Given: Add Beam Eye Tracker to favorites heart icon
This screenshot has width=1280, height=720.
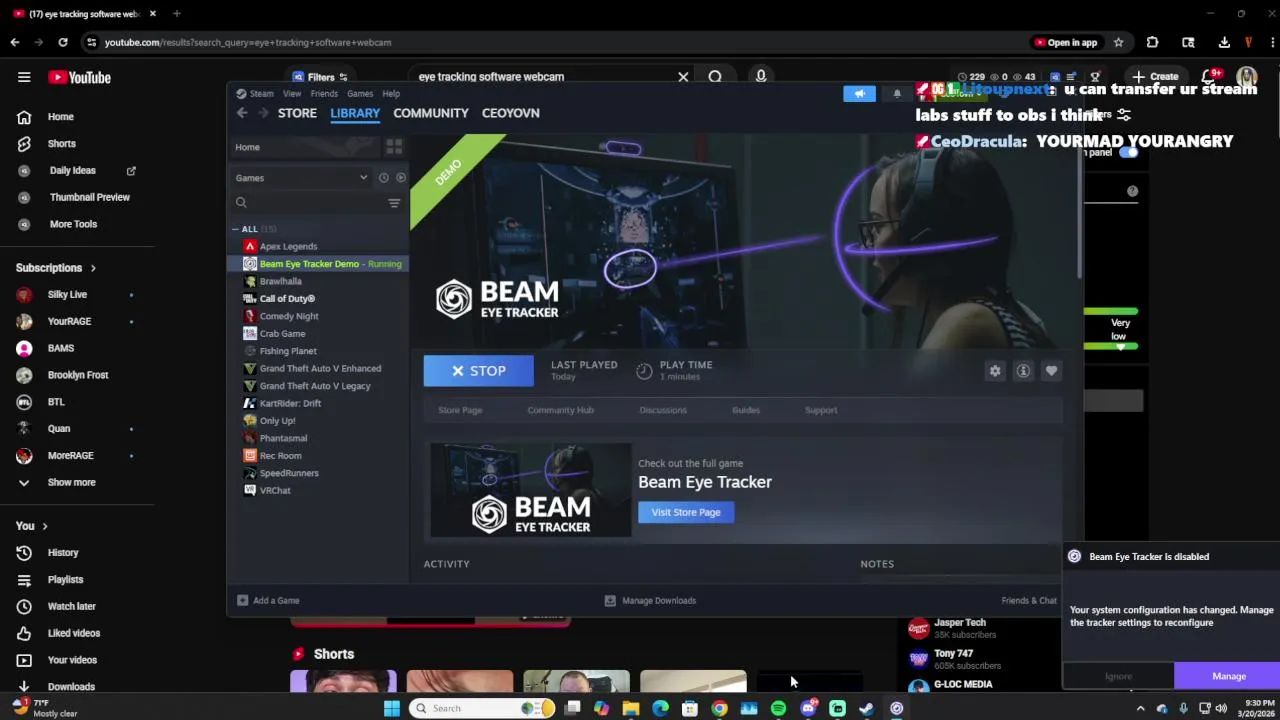Looking at the screenshot, I should (x=1051, y=371).
